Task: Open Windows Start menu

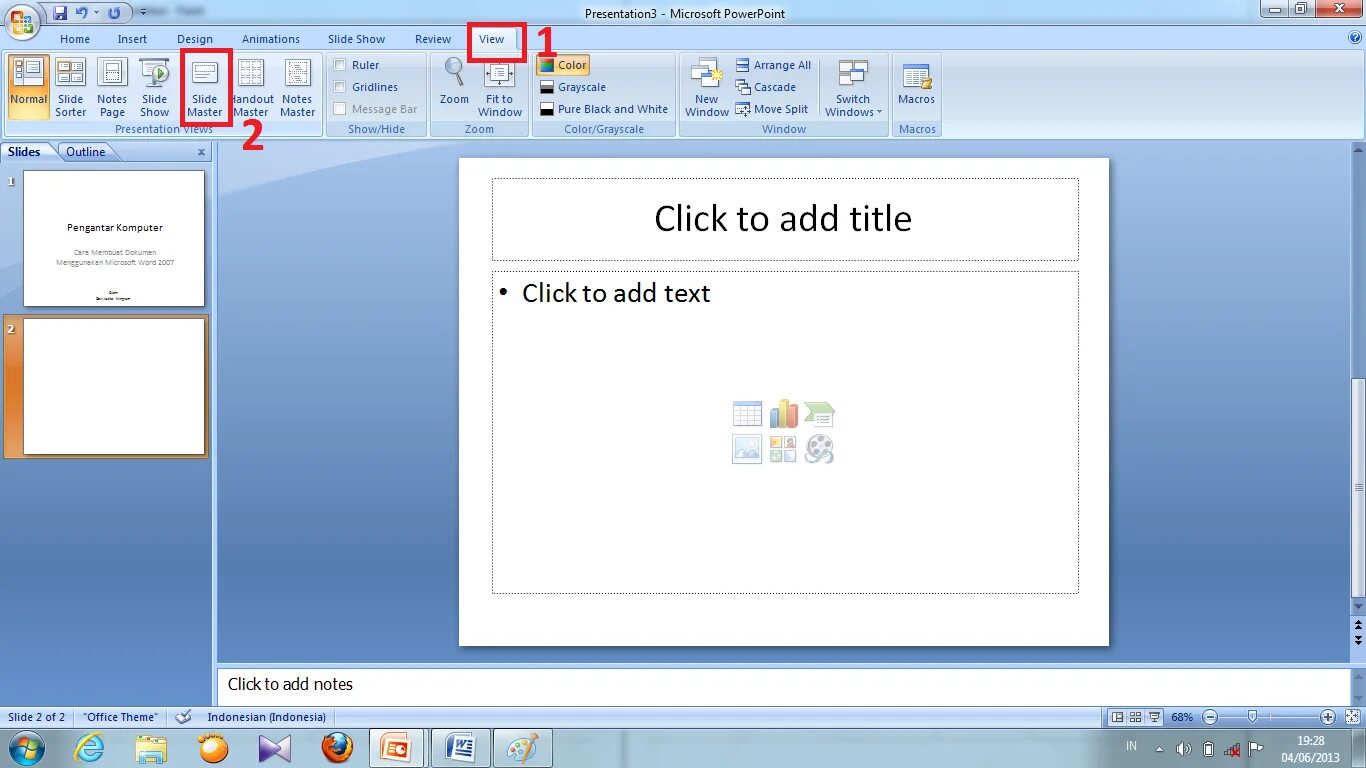Action: (25, 748)
